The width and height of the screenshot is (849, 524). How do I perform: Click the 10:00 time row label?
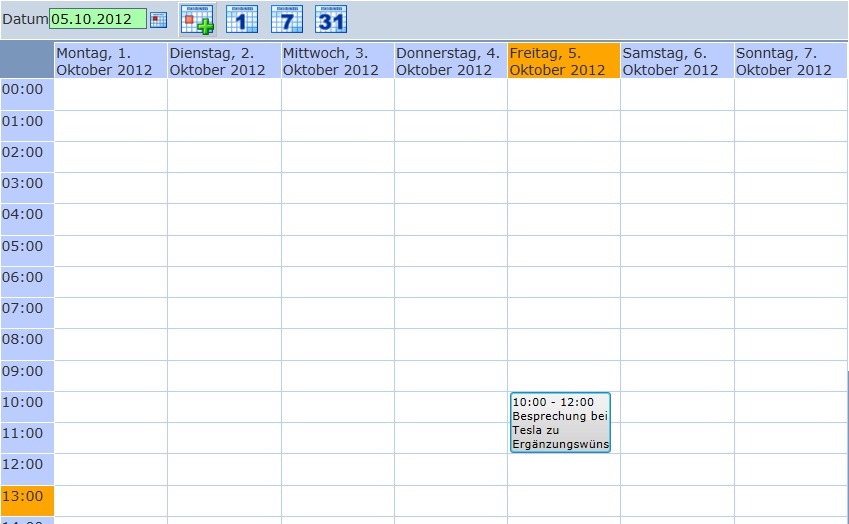pyautogui.click(x=27, y=402)
